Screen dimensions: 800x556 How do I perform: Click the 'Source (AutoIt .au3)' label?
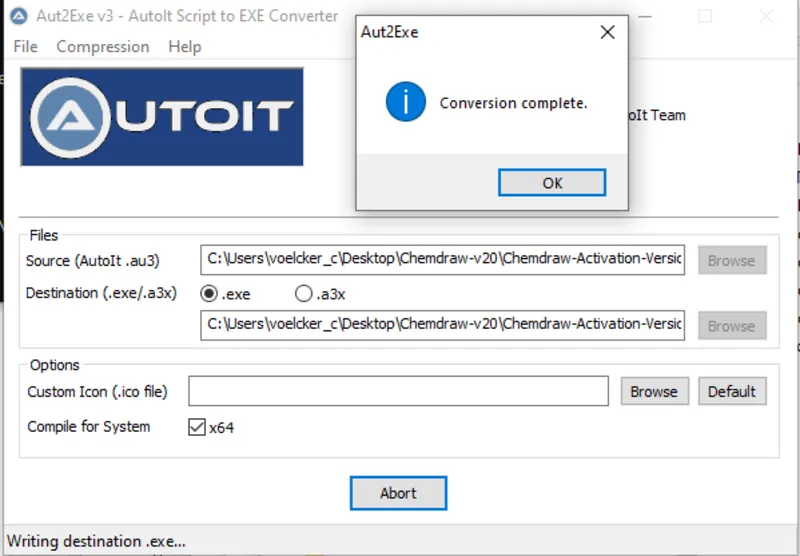[93, 261]
